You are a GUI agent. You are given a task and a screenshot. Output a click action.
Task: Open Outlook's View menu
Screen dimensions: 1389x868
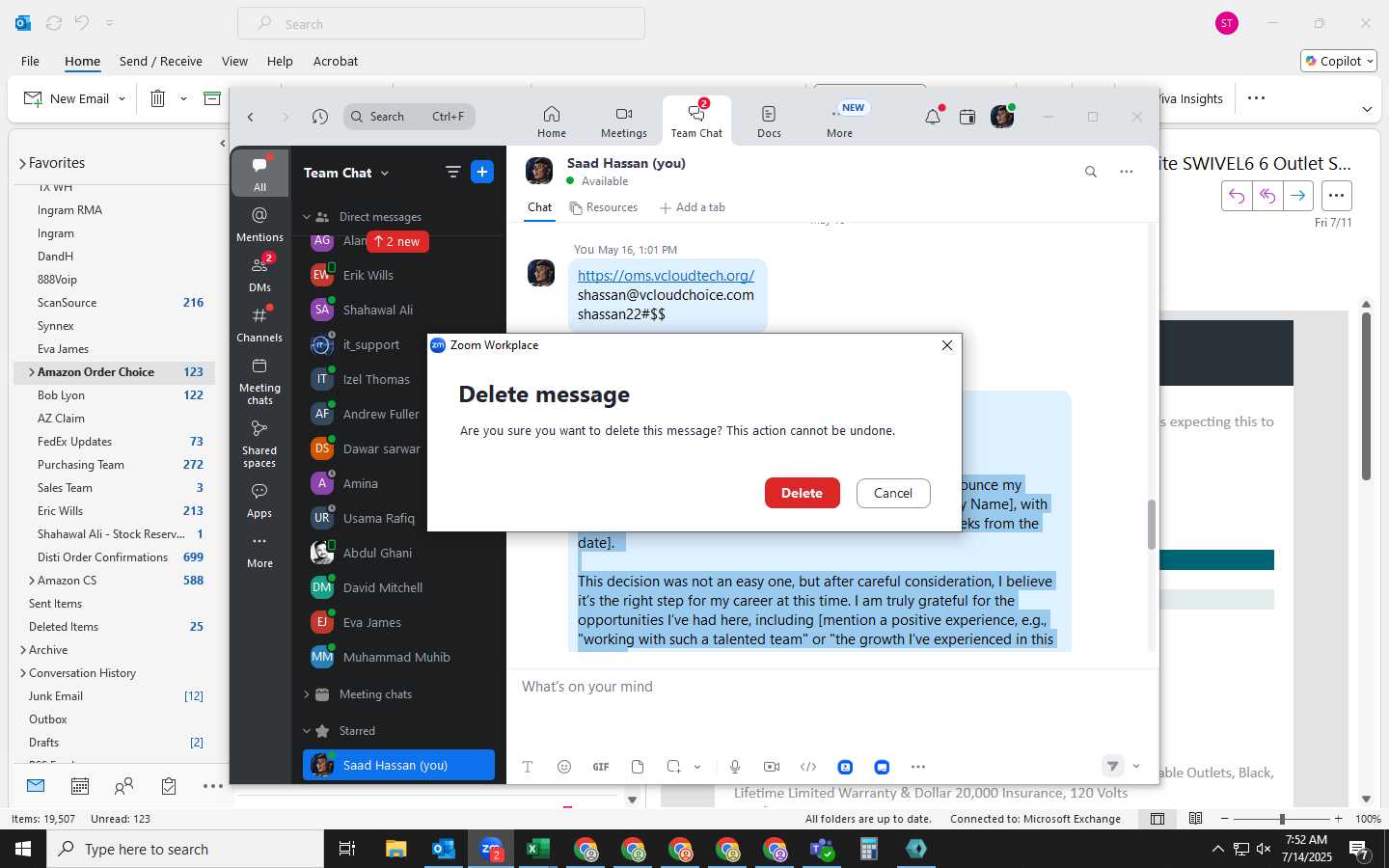point(234,61)
